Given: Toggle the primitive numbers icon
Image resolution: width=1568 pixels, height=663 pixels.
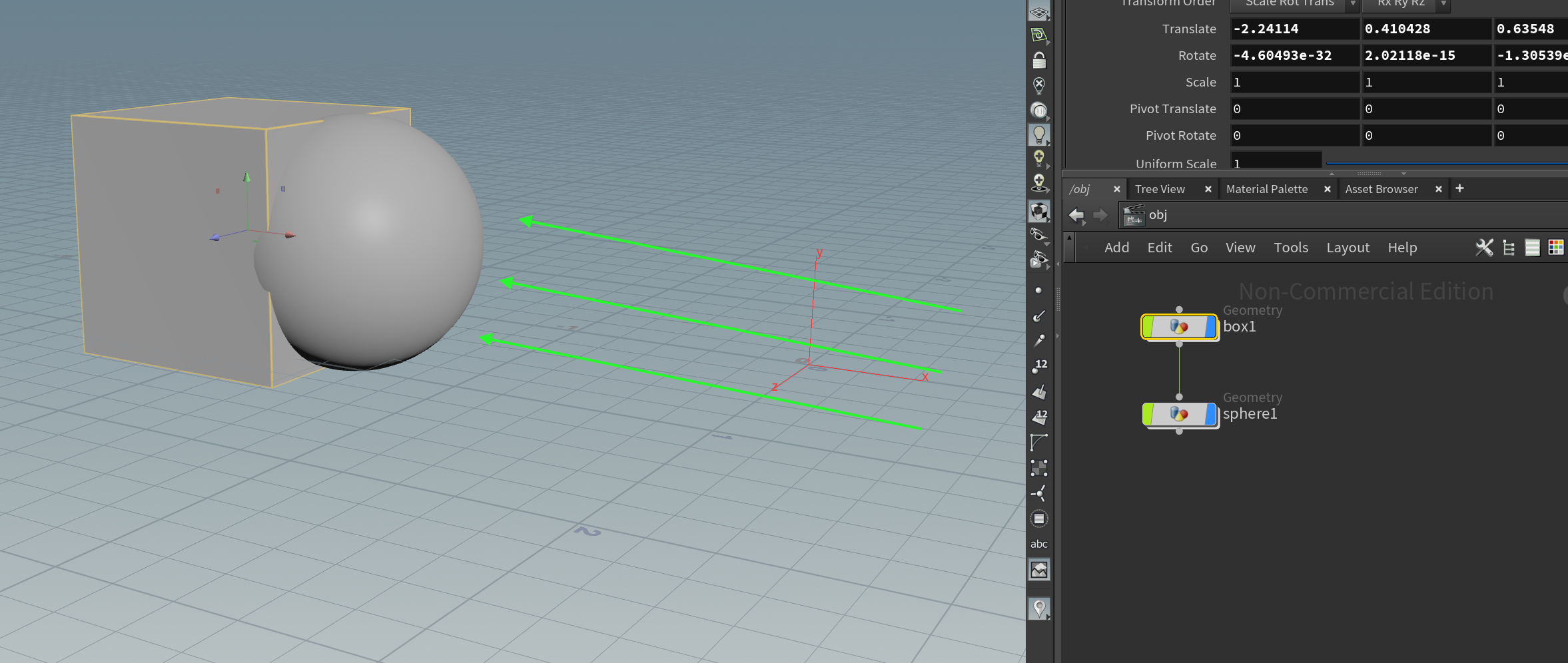Looking at the screenshot, I should (x=1039, y=417).
